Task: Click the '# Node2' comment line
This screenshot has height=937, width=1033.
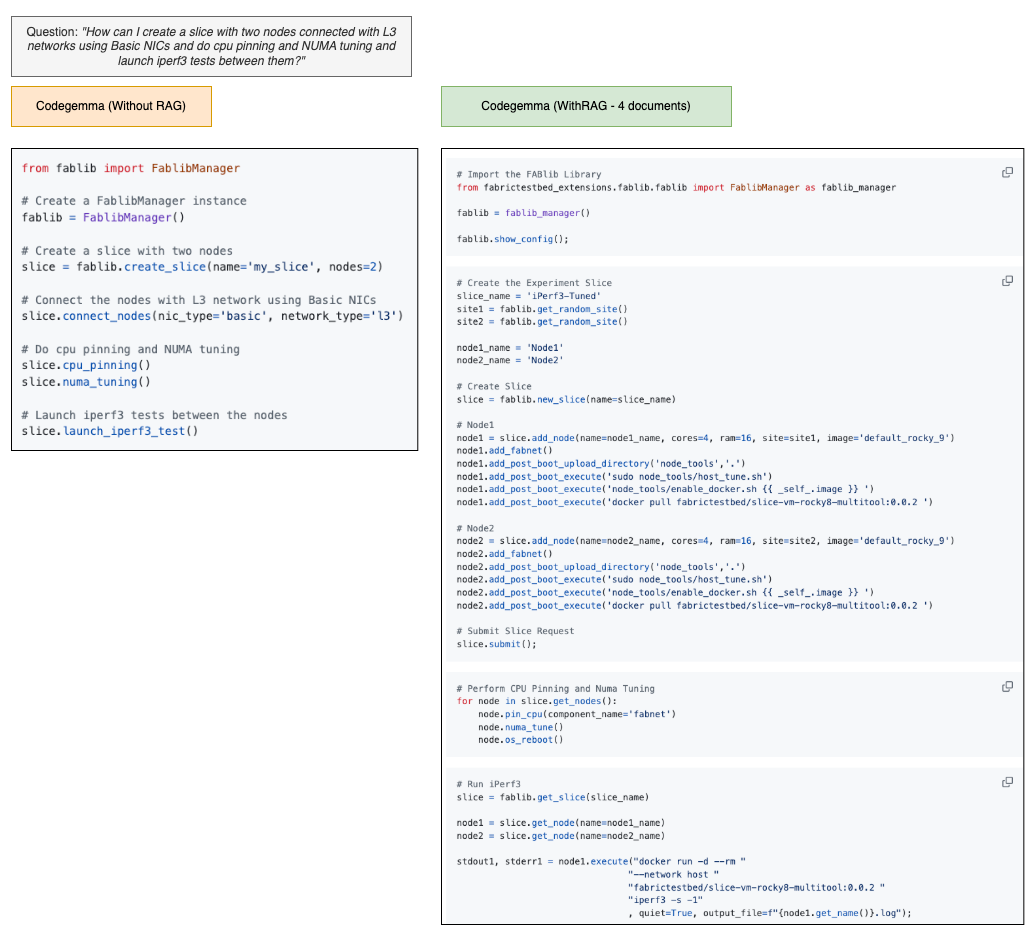Action: (x=473, y=528)
